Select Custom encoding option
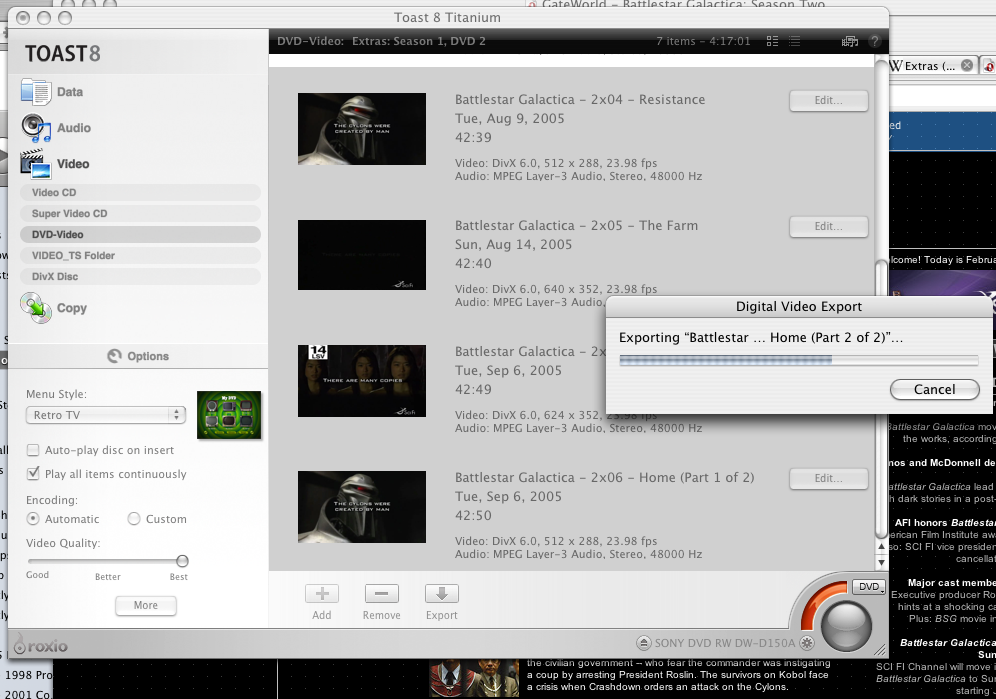Screen dimensions: 996x699 click(134, 519)
